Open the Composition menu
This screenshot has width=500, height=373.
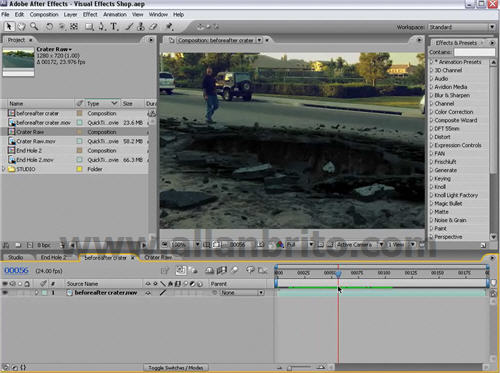44,14
